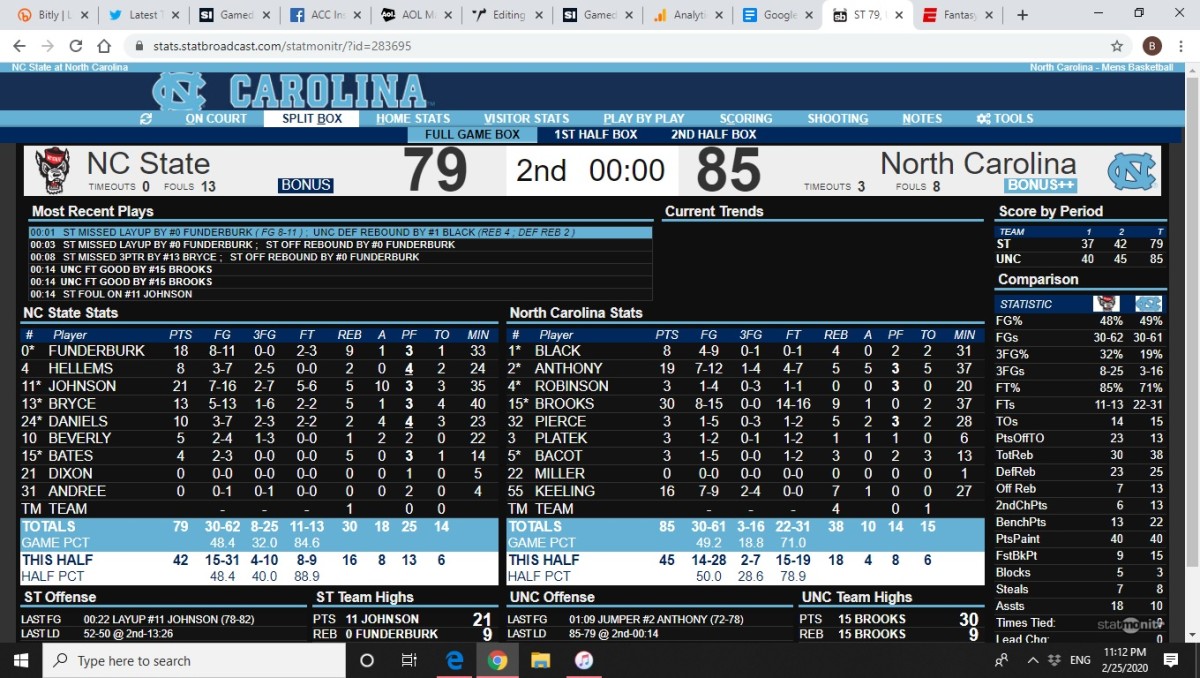
Task: Click the refresh sync icon beside ON COURT
Action: pyautogui.click(x=146, y=118)
